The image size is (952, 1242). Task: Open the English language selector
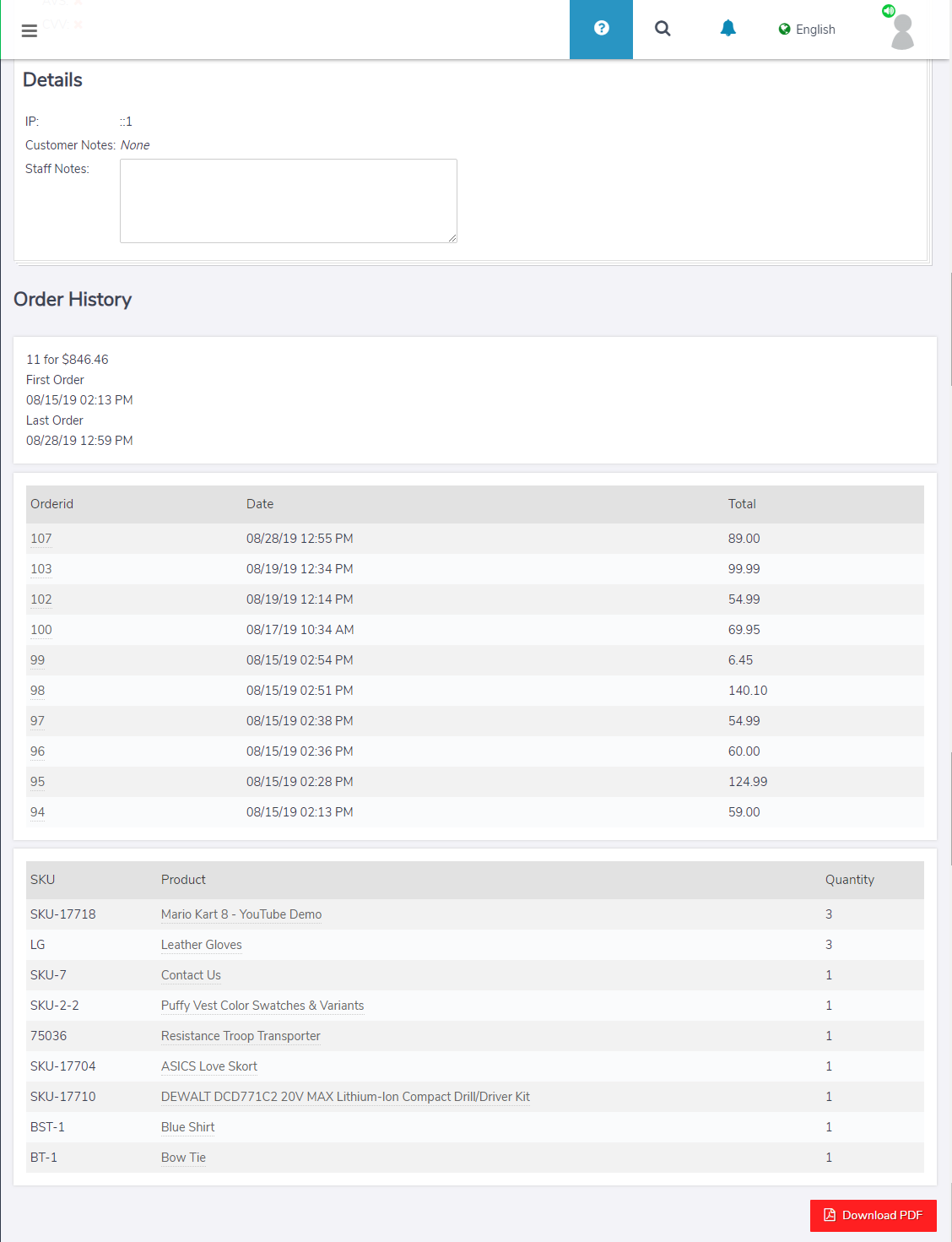click(x=814, y=29)
